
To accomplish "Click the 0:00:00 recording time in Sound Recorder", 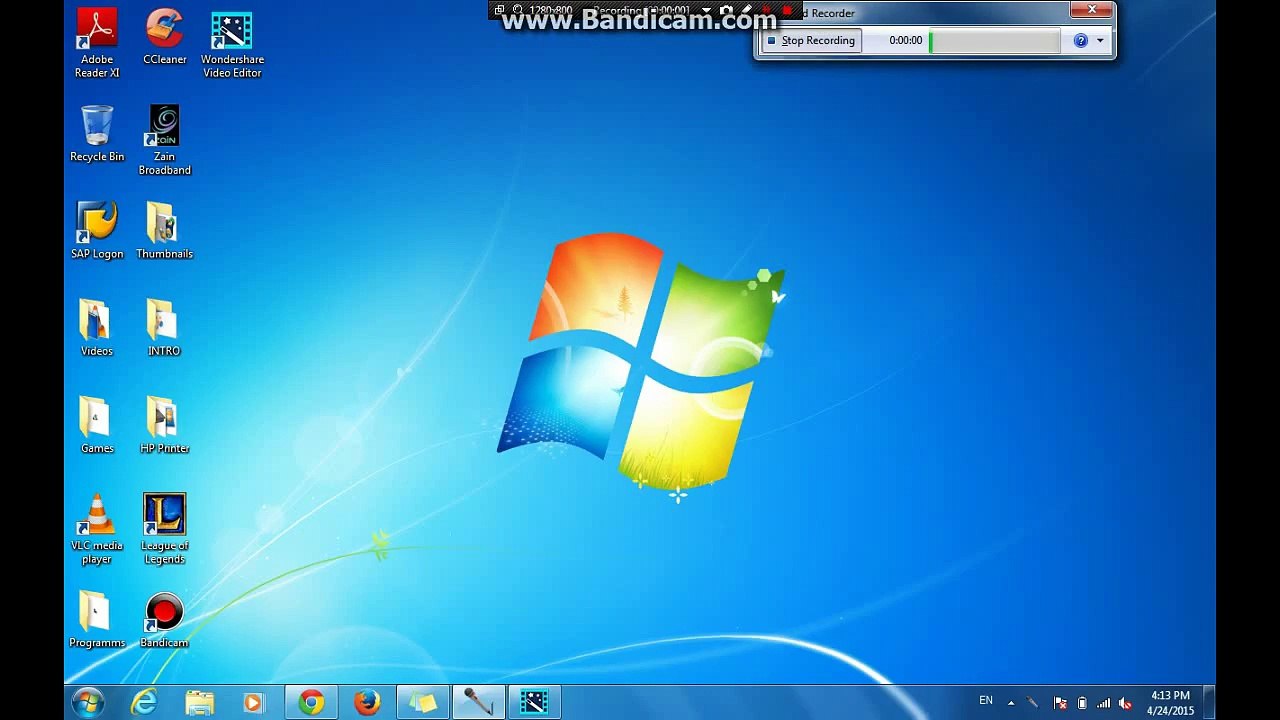I will (906, 41).
